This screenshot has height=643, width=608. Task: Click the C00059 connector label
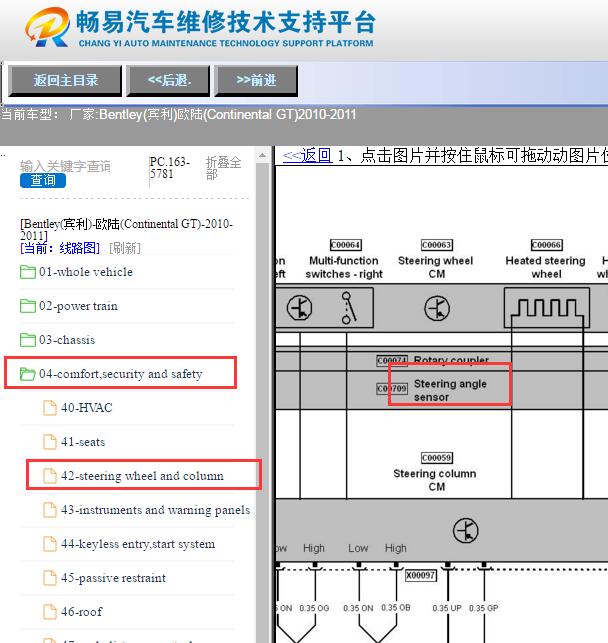437,458
